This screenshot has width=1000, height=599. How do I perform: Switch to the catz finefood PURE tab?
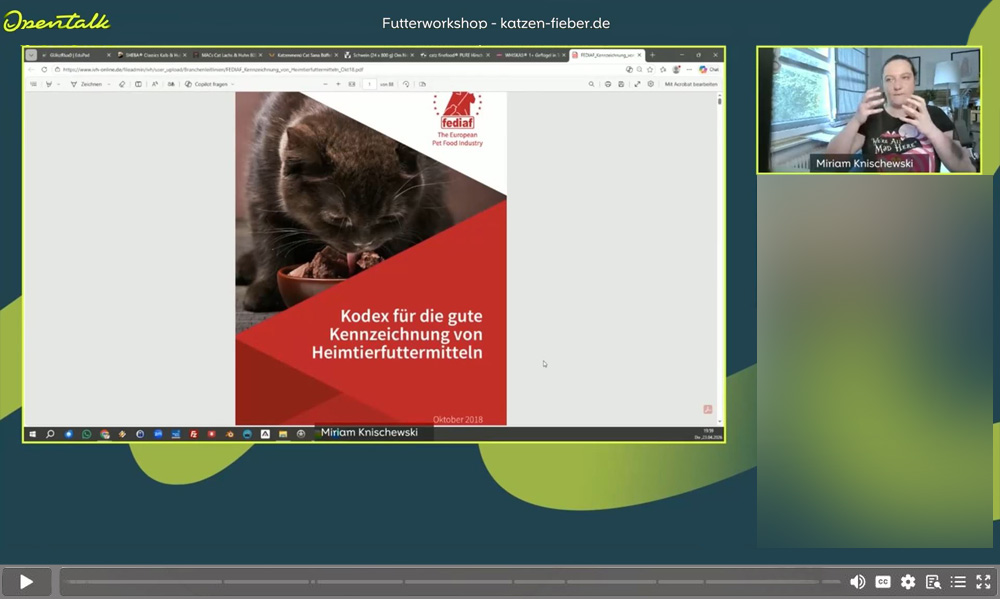coord(455,55)
